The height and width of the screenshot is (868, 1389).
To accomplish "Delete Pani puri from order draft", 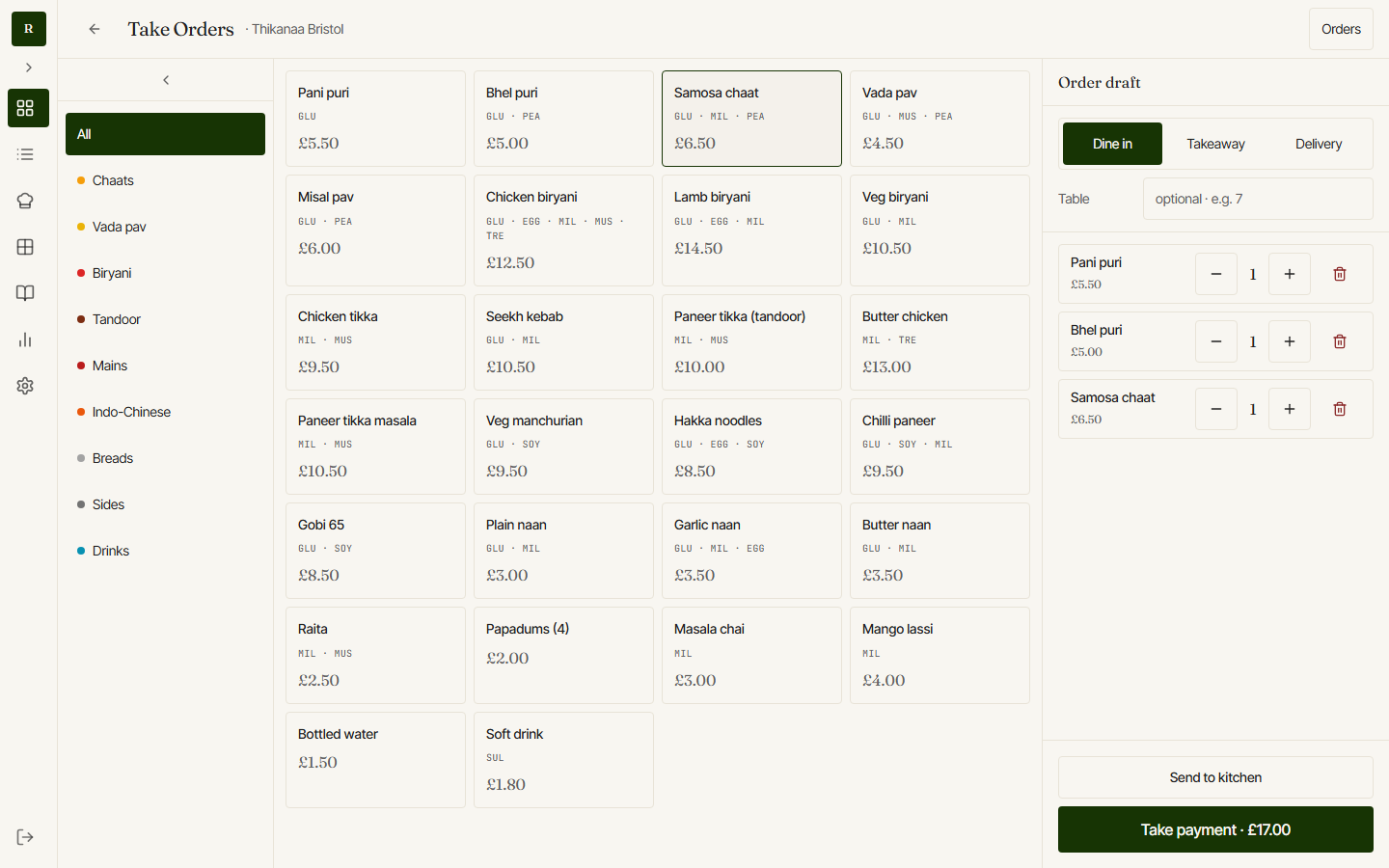I will [1340, 274].
